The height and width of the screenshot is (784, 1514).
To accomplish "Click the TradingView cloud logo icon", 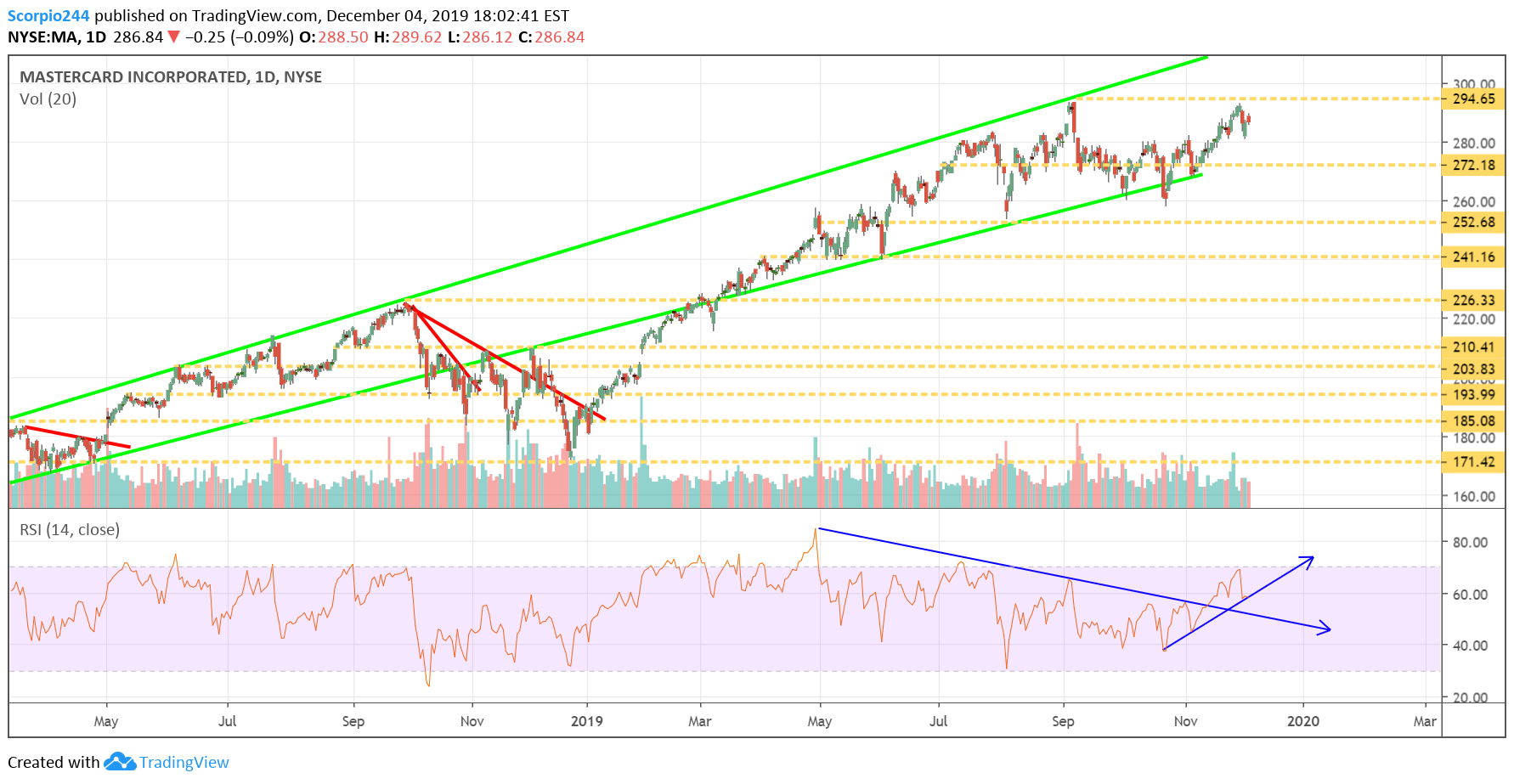I will click(x=120, y=762).
